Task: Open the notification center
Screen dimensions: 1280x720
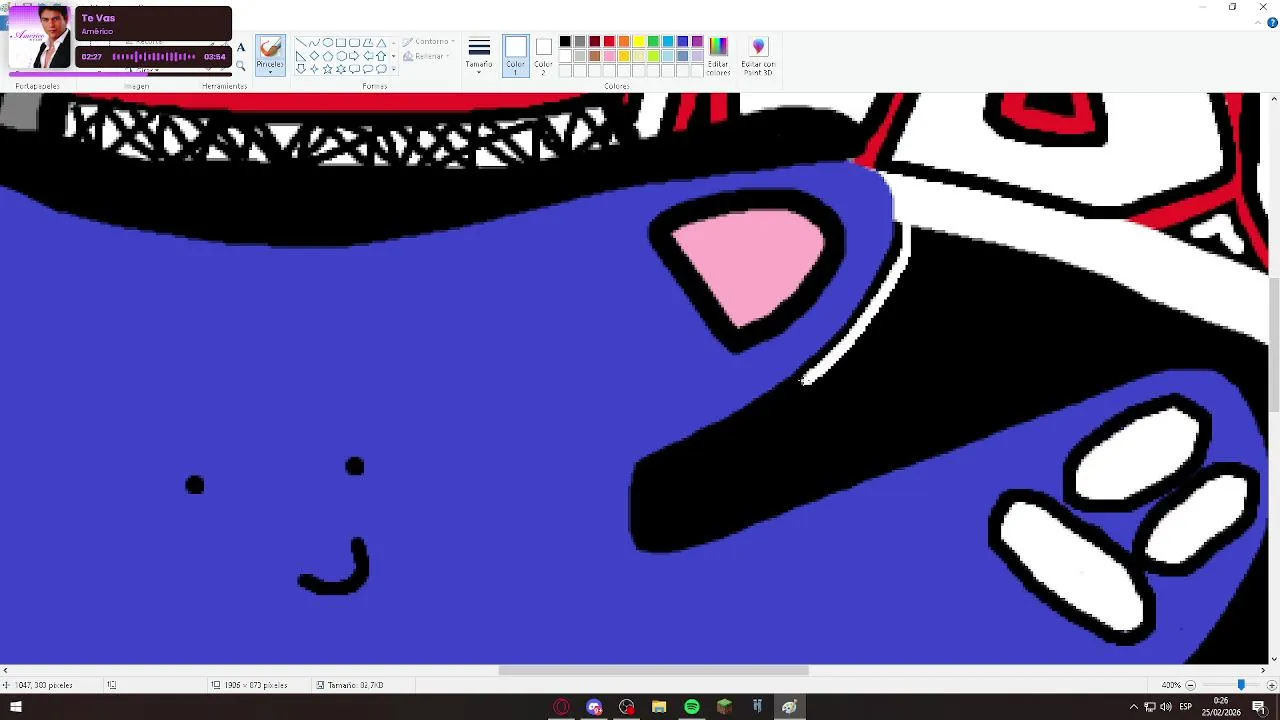Action: [x=1259, y=707]
